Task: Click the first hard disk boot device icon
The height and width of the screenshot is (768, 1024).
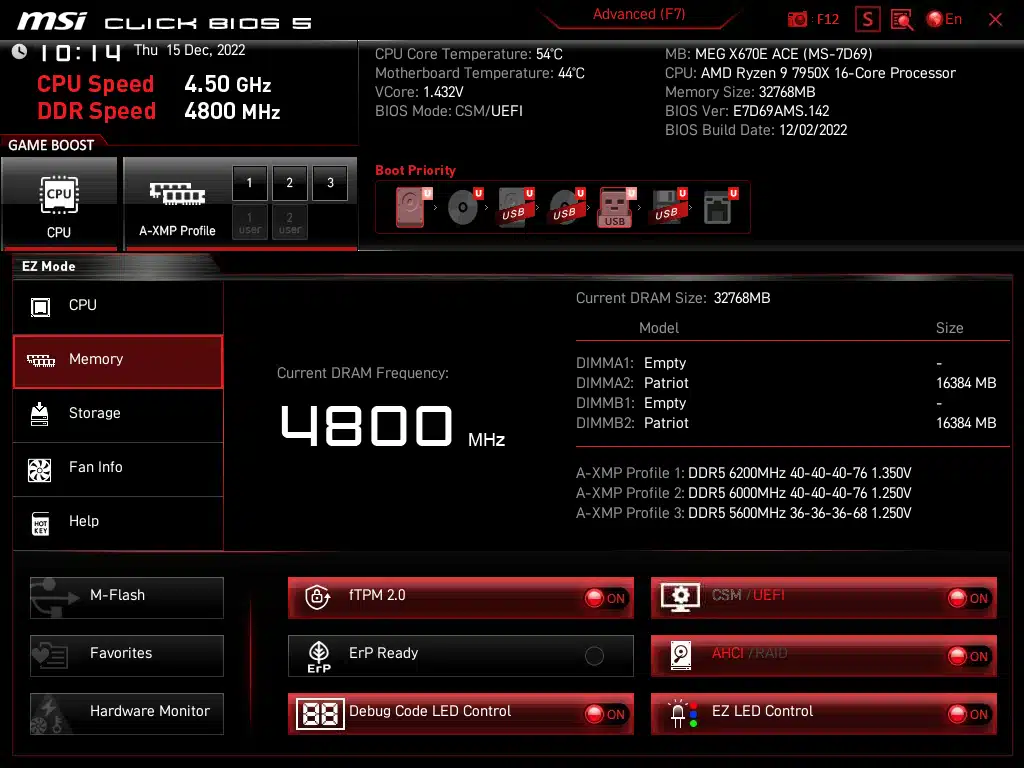Action: point(413,207)
